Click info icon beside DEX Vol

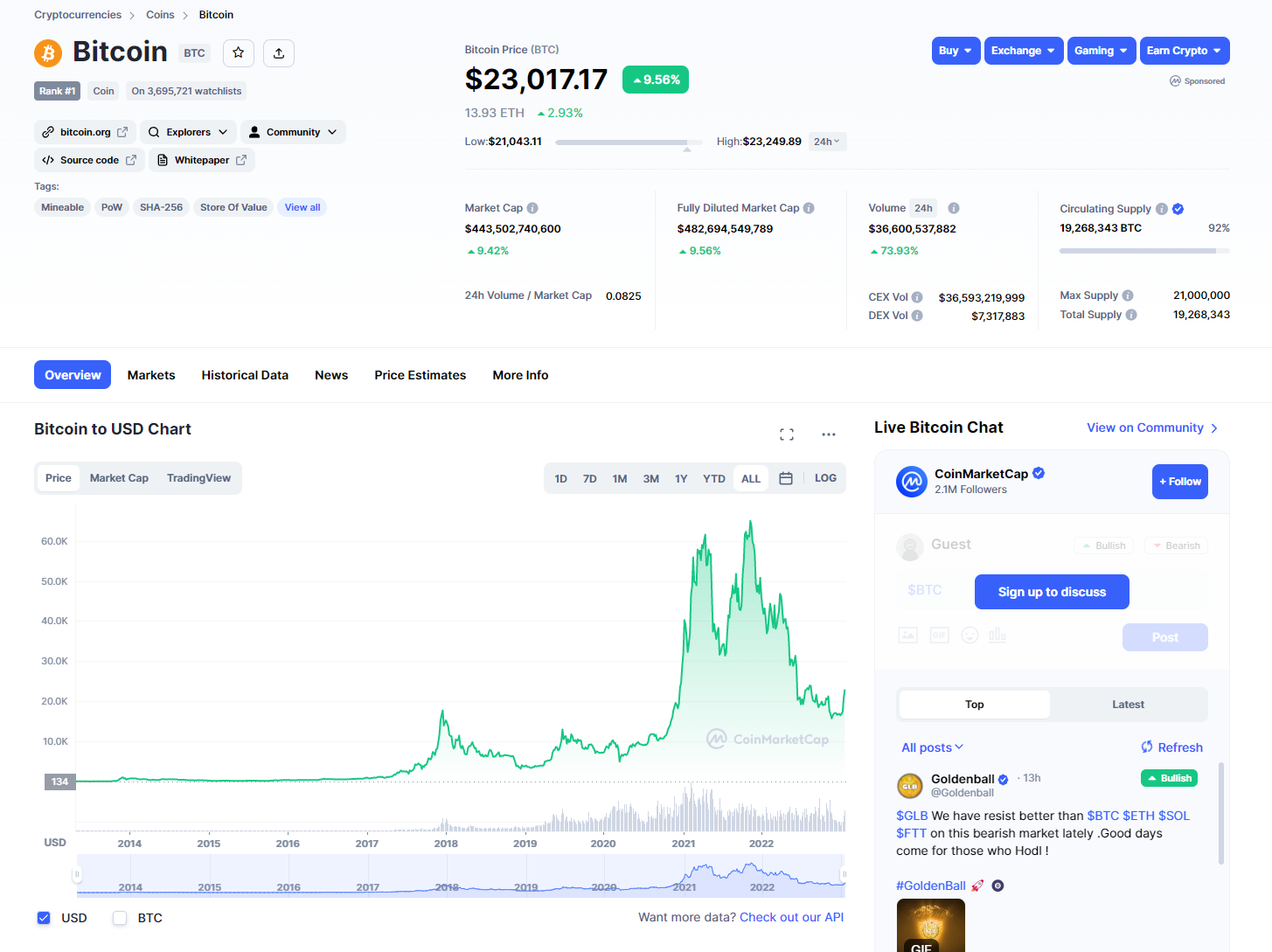[917, 316]
